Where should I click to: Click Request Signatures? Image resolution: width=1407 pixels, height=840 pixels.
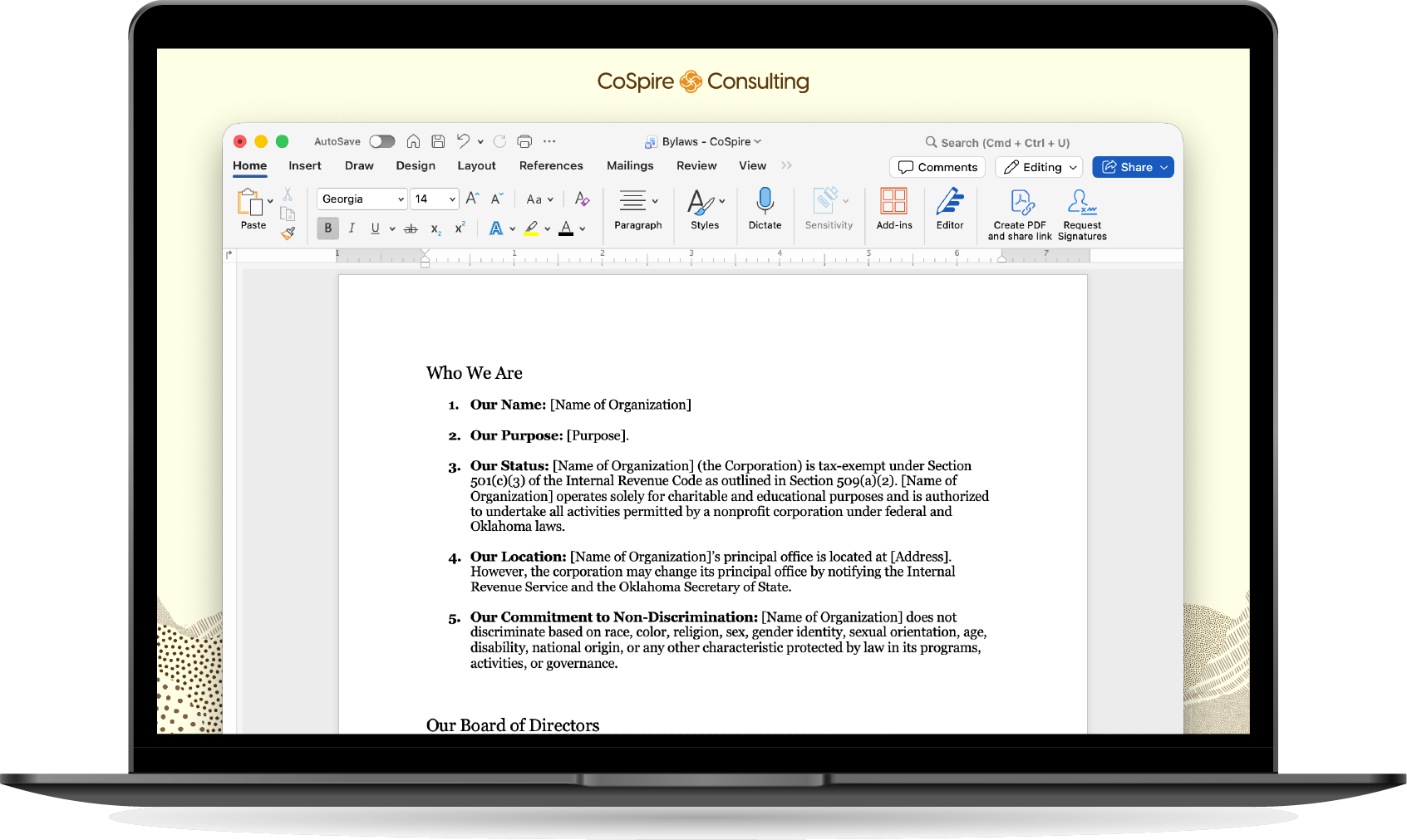click(x=1082, y=215)
